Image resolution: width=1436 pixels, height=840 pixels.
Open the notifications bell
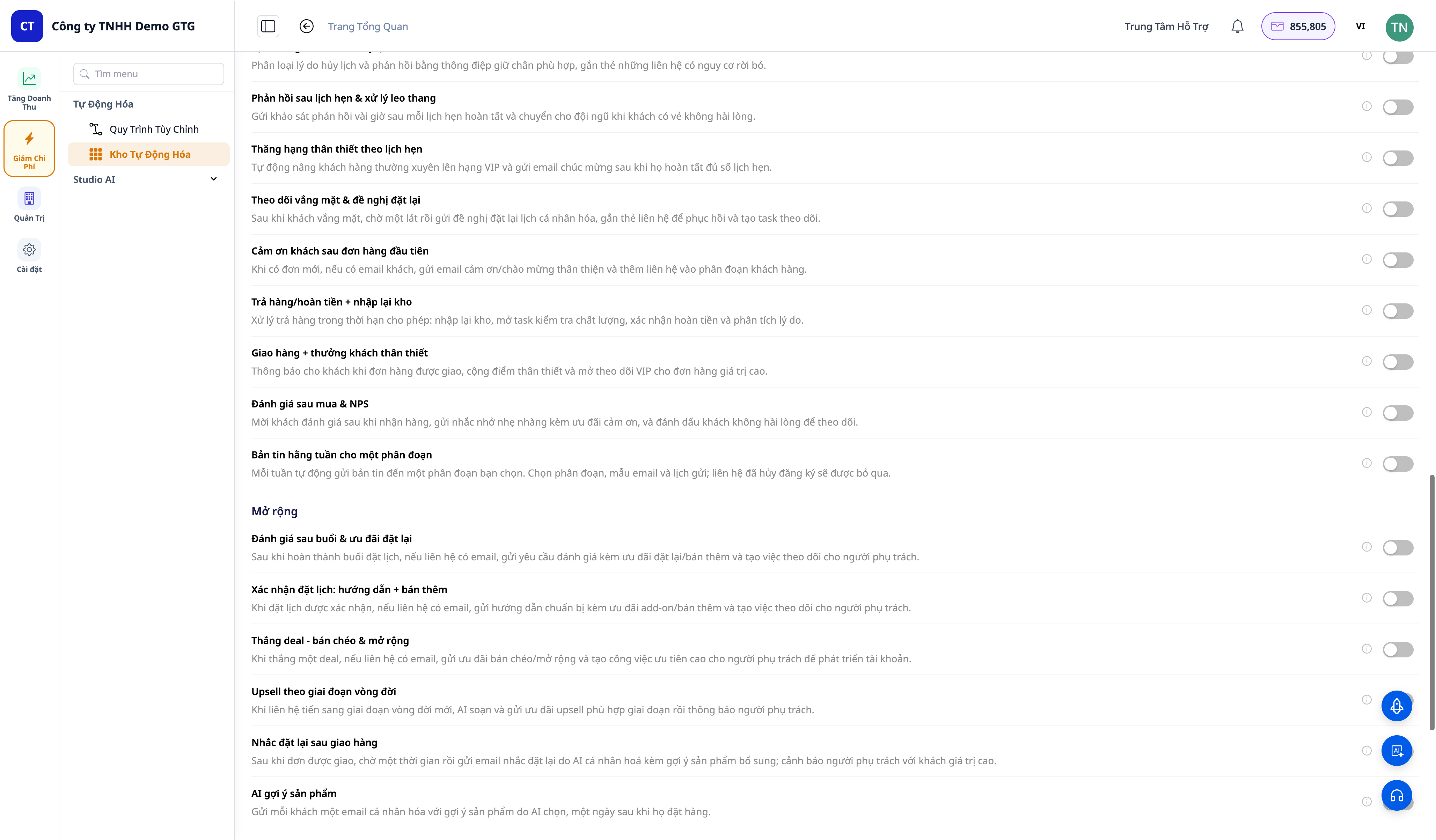[1237, 26]
